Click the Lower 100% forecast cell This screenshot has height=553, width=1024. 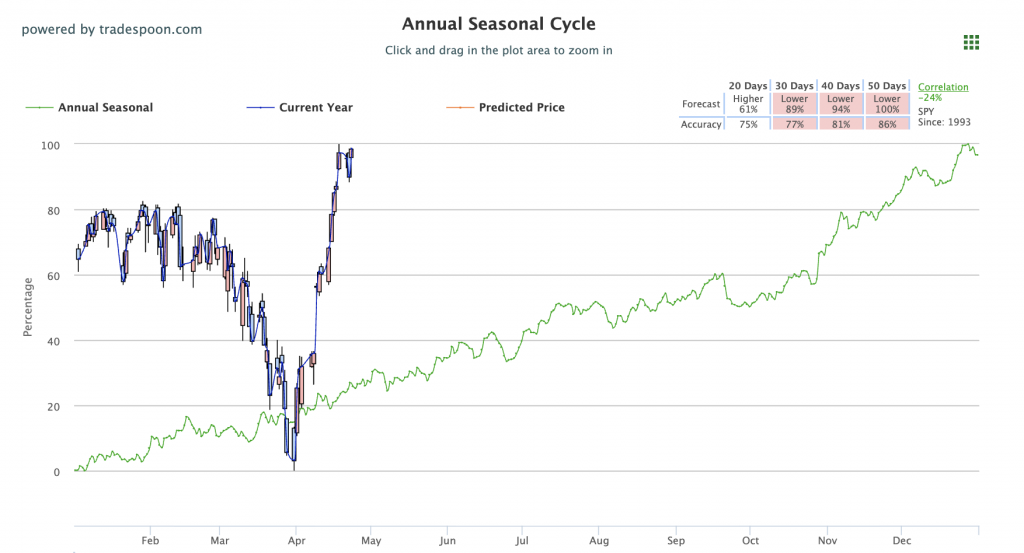pos(886,104)
